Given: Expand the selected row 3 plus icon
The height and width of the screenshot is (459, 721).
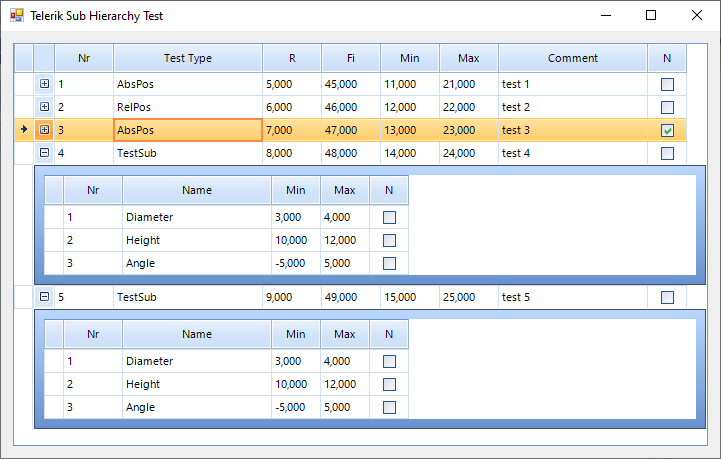Looking at the screenshot, I should point(44,130).
